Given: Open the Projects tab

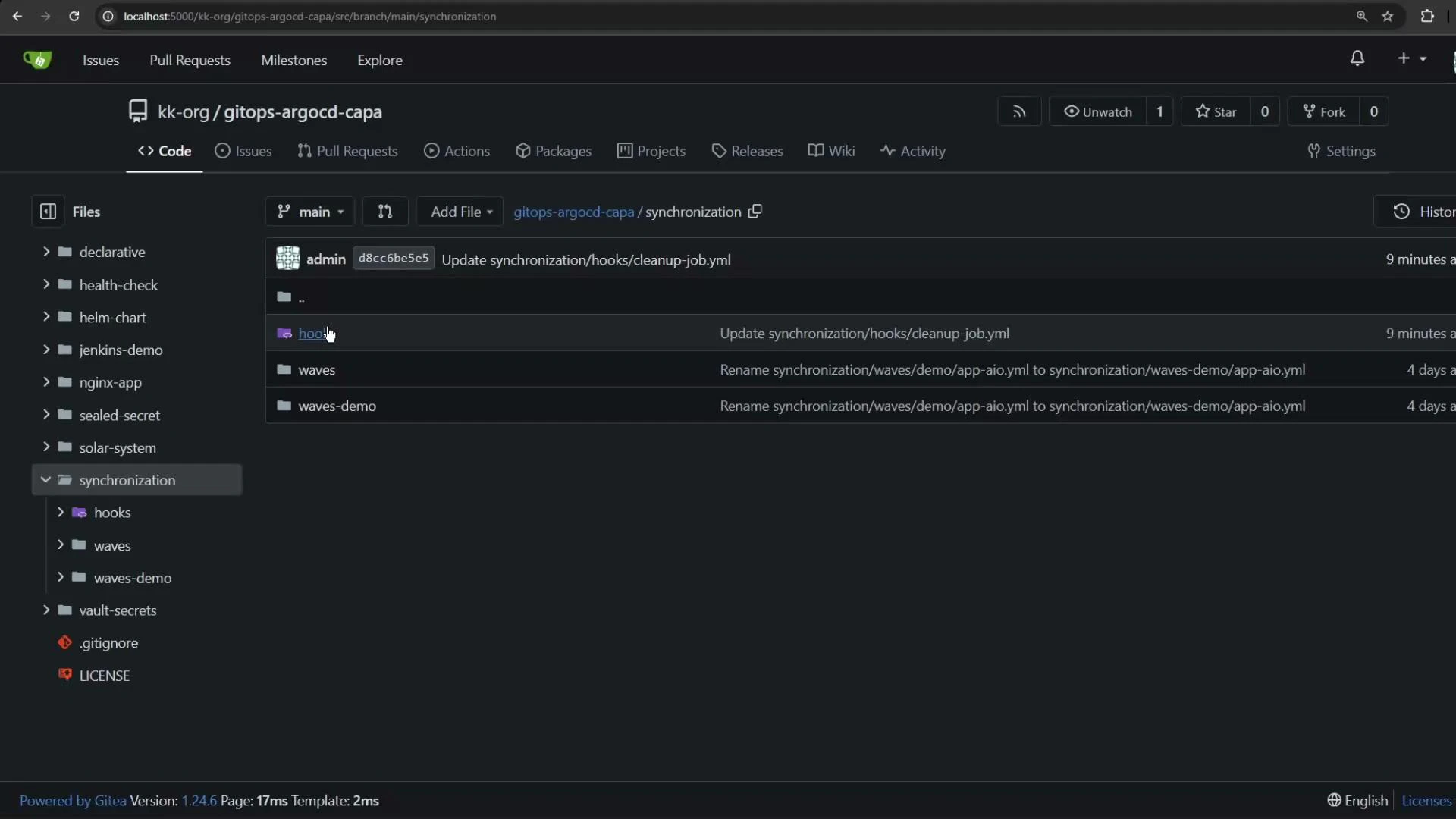Looking at the screenshot, I should 651,151.
